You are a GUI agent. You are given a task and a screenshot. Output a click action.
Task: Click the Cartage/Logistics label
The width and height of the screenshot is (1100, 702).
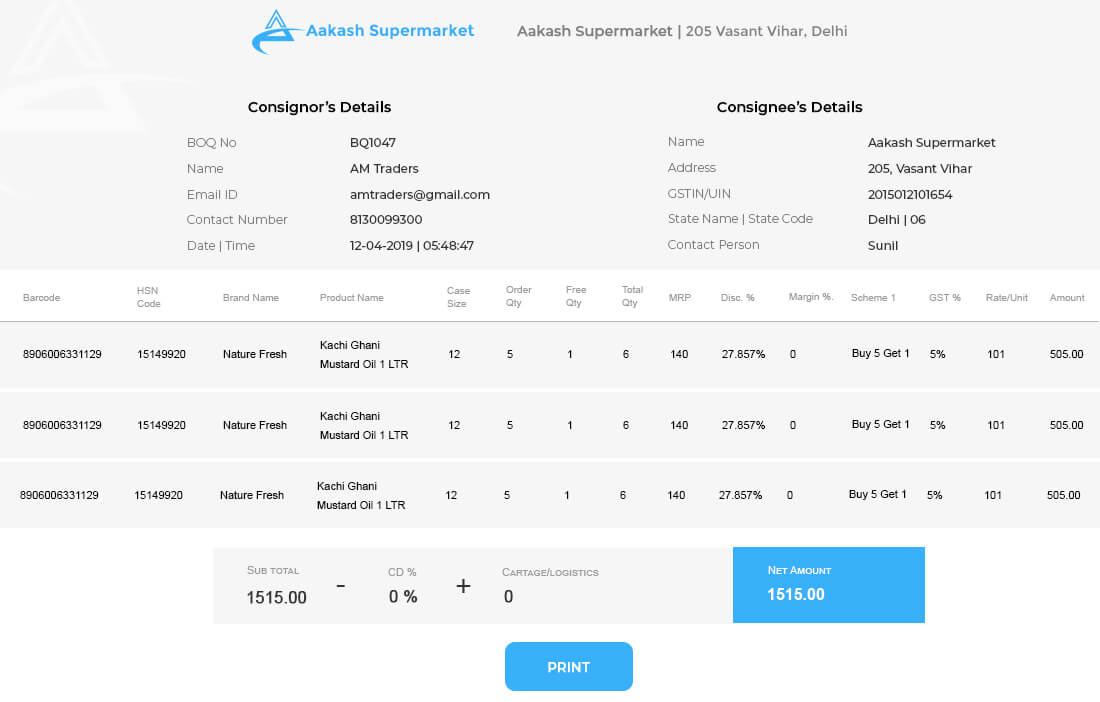[x=550, y=572]
